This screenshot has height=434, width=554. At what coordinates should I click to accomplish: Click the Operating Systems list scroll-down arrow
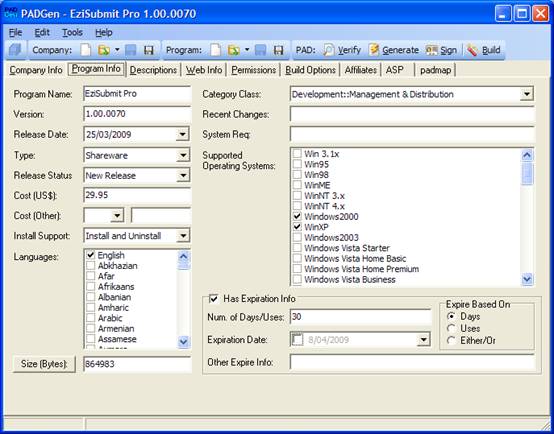527,279
